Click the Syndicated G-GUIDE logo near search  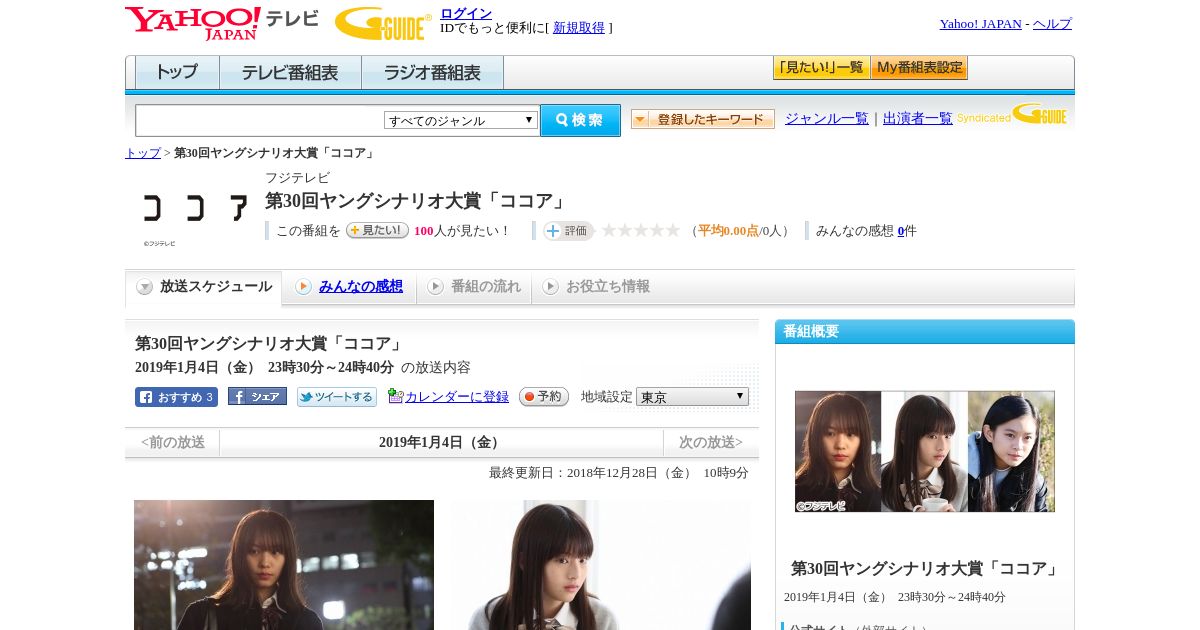(x=1012, y=115)
